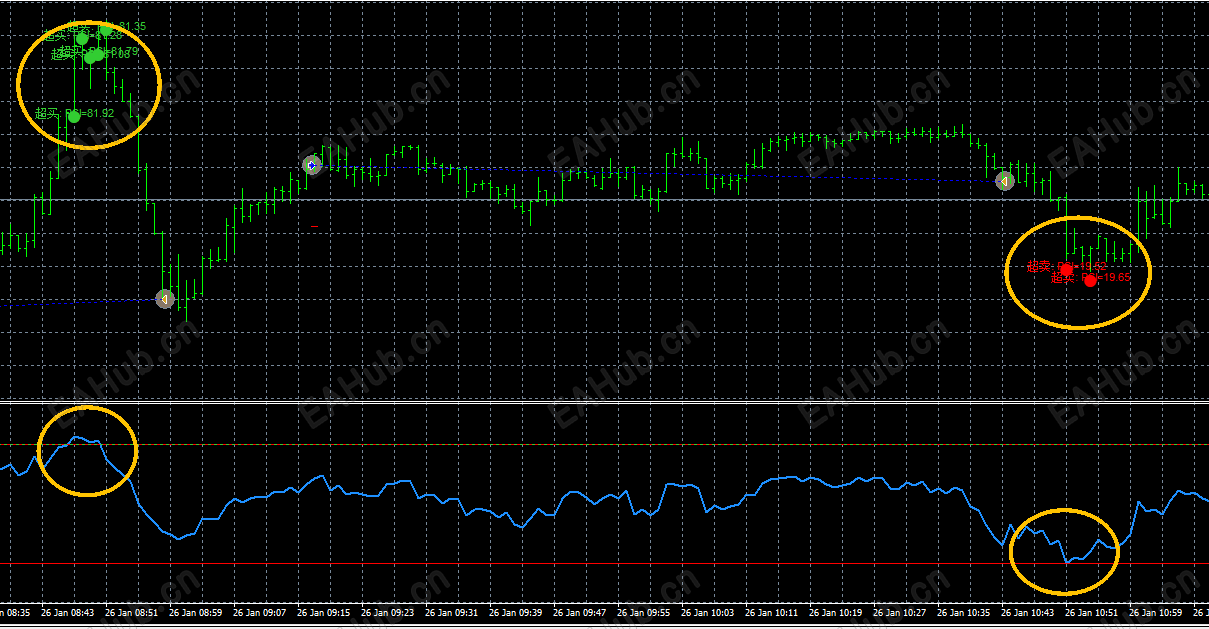Click the 超卖: RSI=19.52 label text
Viewport: 1209px width, 629px height.
1066,266
